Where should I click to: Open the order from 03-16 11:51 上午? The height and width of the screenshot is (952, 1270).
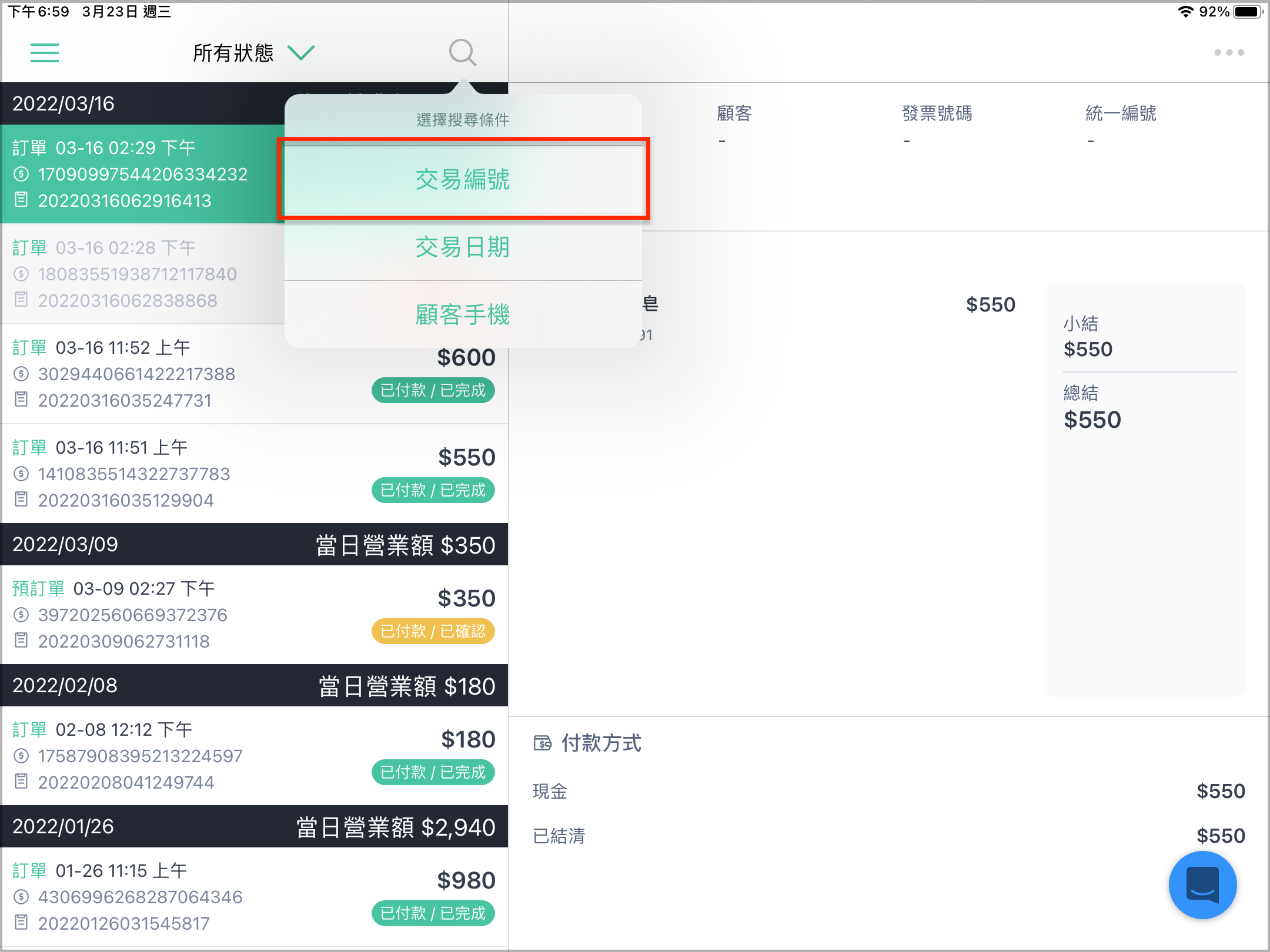[x=254, y=474]
